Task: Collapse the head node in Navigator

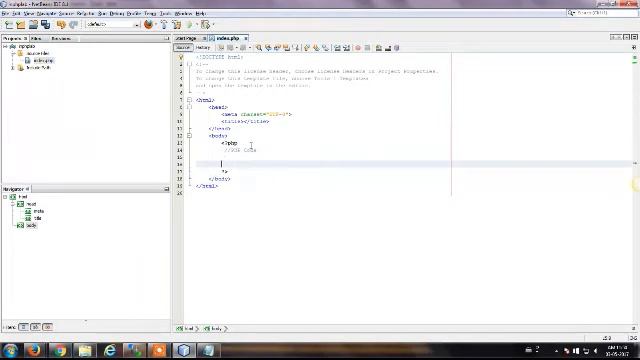Action: (13, 204)
